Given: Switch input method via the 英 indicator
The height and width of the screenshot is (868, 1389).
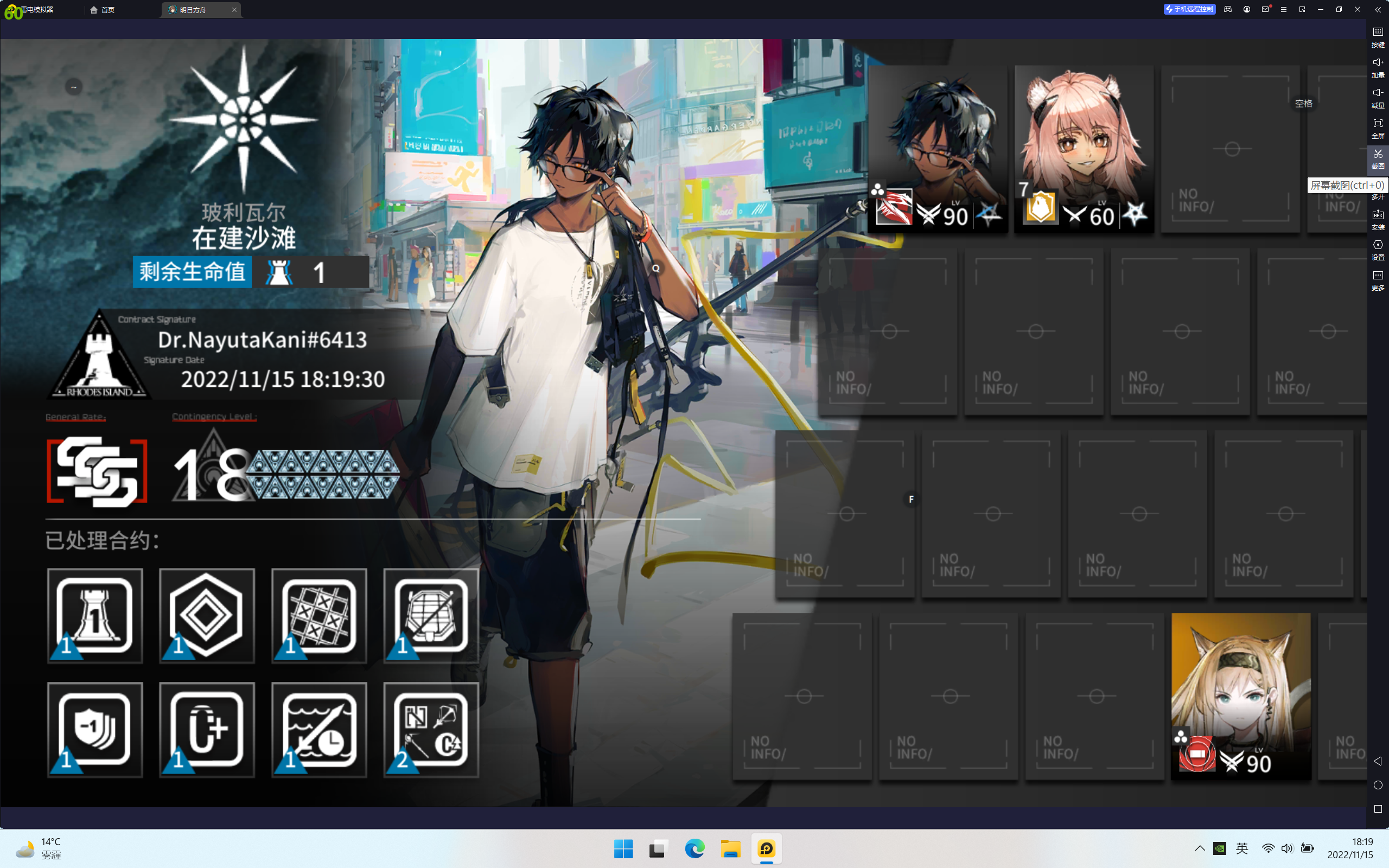Looking at the screenshot, I should click(1241, 848).
